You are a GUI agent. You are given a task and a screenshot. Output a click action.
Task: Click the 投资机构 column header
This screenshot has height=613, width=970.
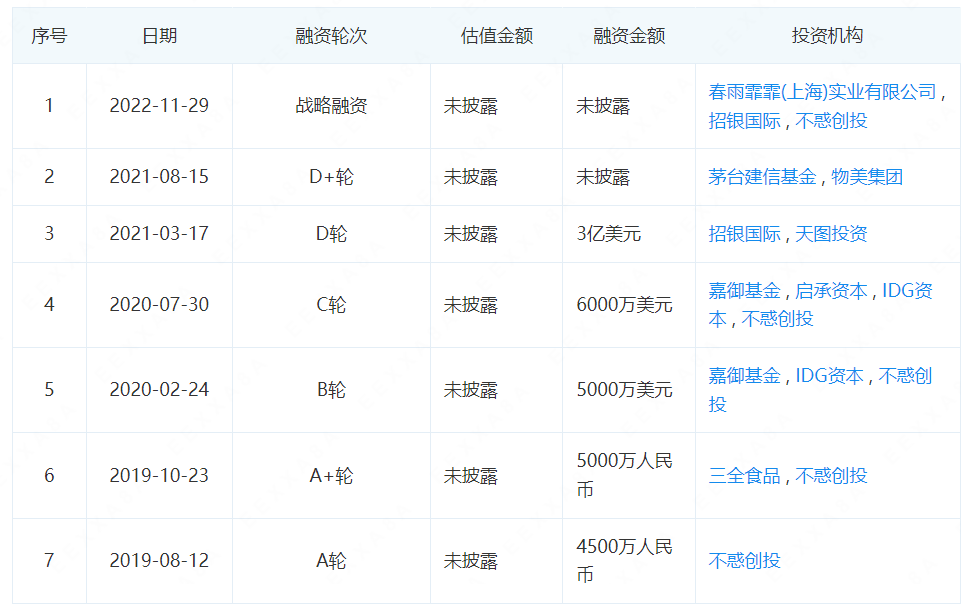click(x=827, y=36)
